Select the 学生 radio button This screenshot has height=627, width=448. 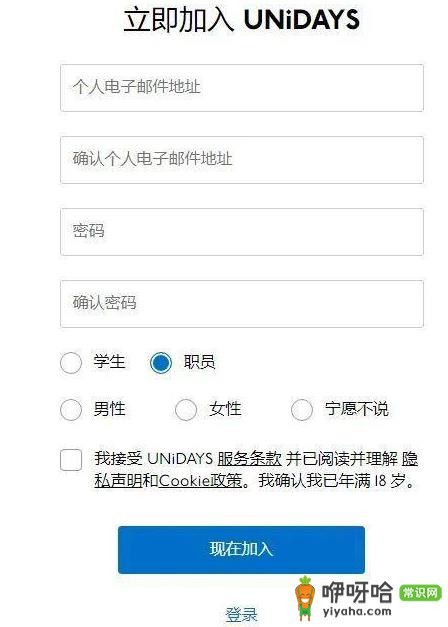[71, 363]
